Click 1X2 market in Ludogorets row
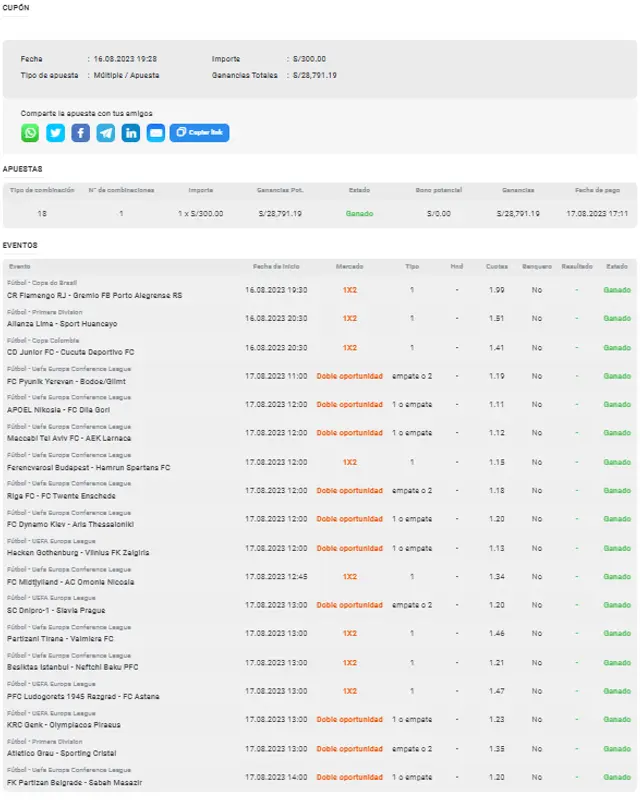 350,691
